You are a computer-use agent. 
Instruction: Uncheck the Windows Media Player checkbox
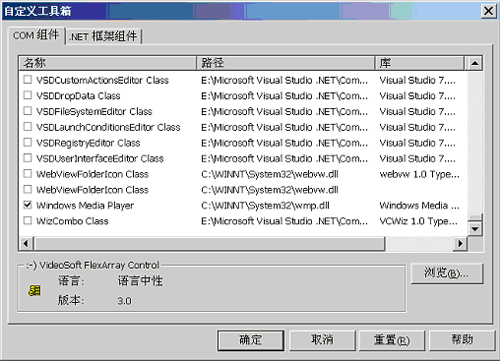click(28, 205)
